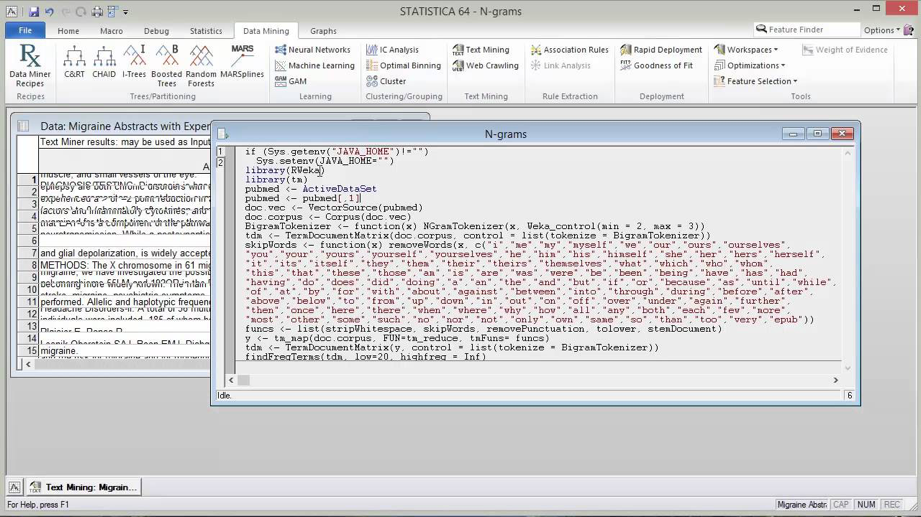Screen dimensions: 921x517
Task: Click the code editor horizontal scrollbar left arrow
Action: (x=231, y=380)
